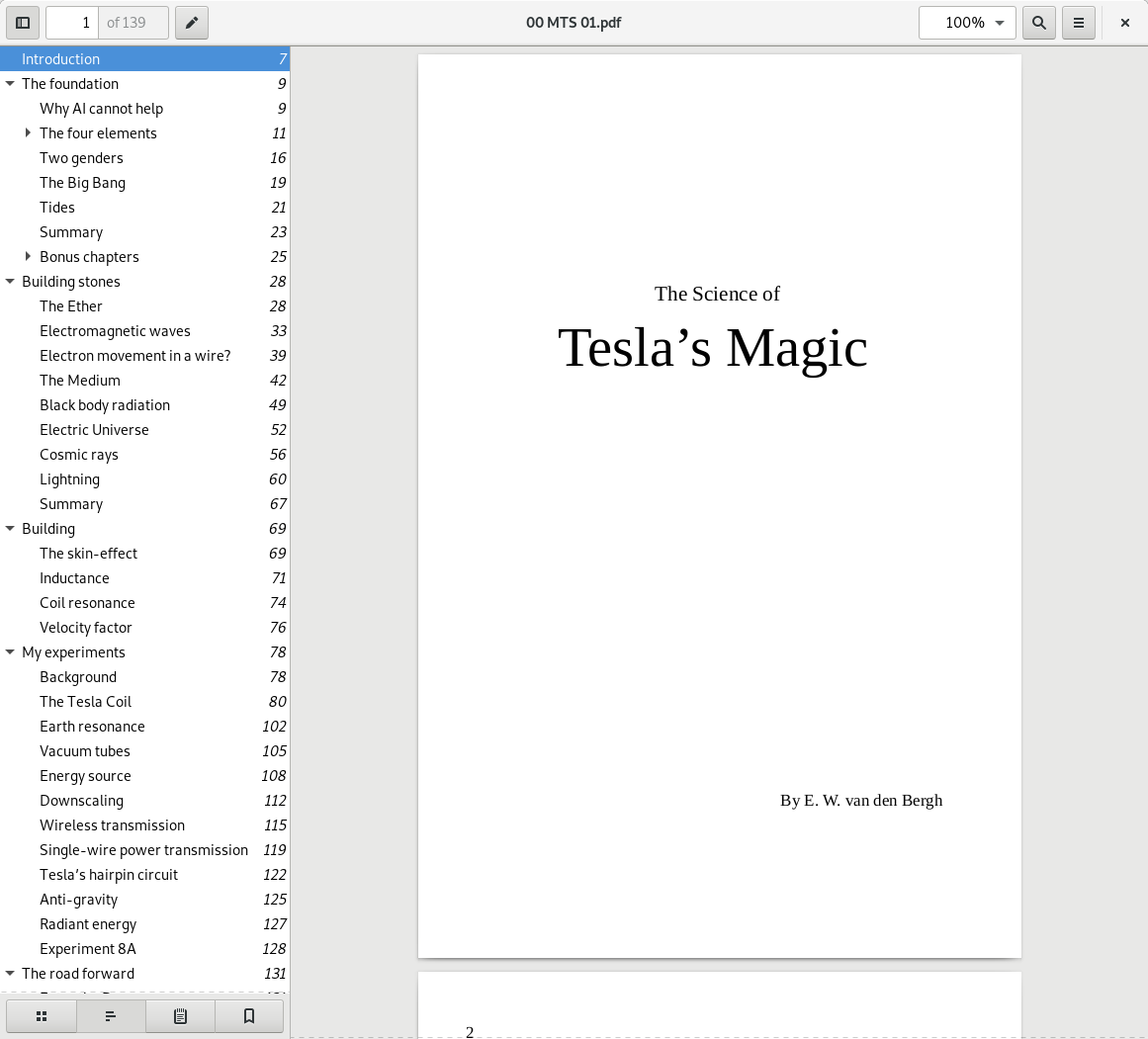
Task: Click the page number input field
Action: coord(72,23)
